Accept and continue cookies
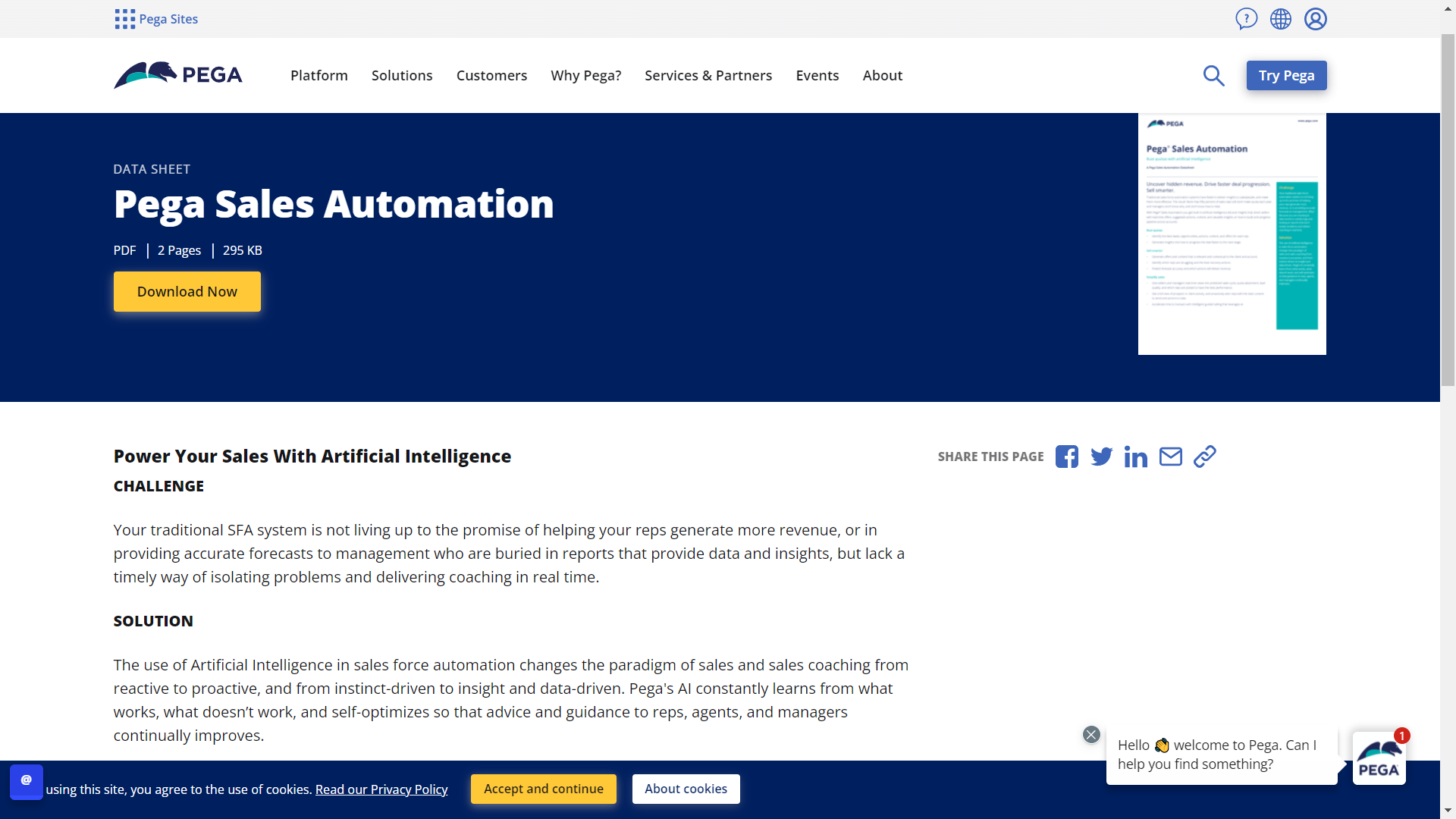1456x819 pixels. (544, 789)
